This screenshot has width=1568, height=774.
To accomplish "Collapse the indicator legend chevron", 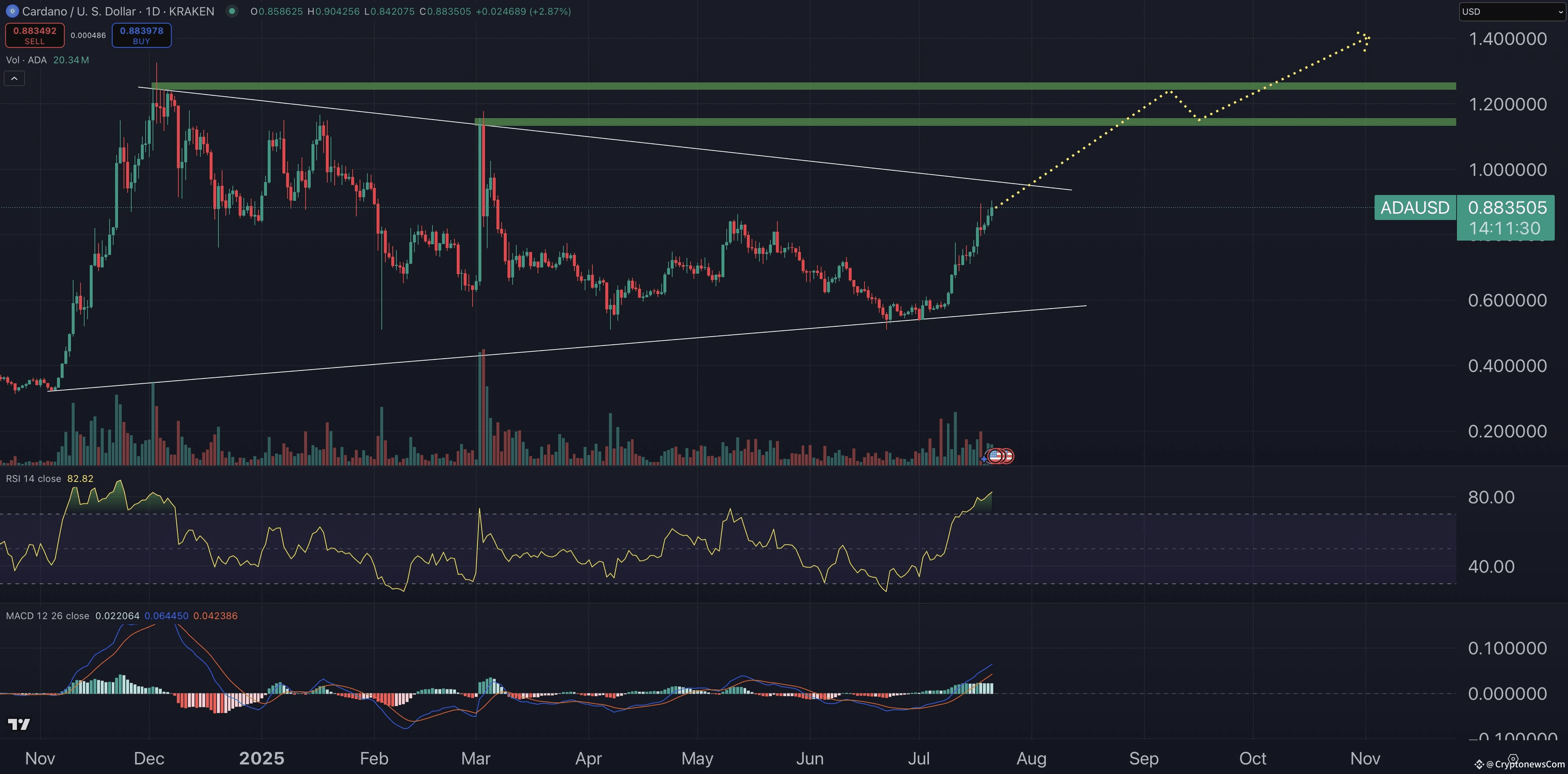I will click(x=14, y=78).
